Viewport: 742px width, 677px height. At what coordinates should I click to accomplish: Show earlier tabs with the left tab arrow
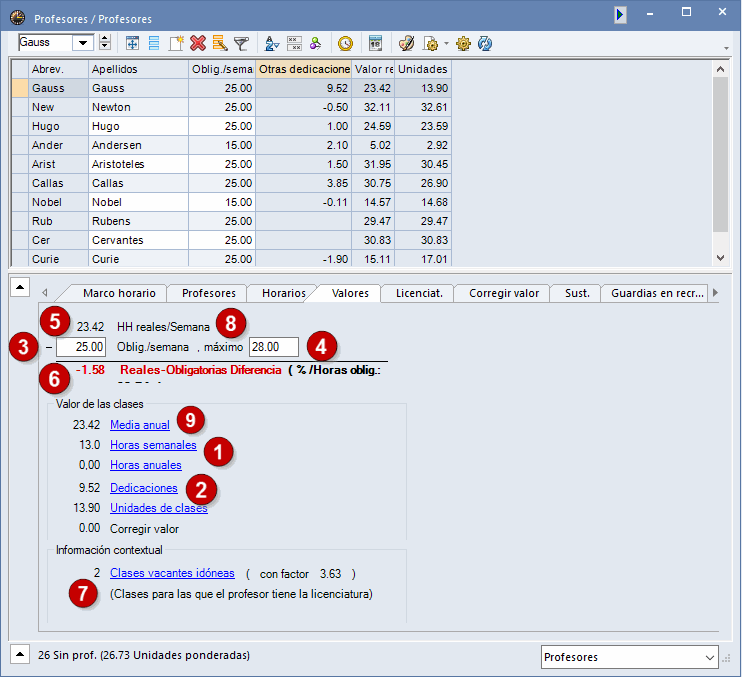point(45,293)
